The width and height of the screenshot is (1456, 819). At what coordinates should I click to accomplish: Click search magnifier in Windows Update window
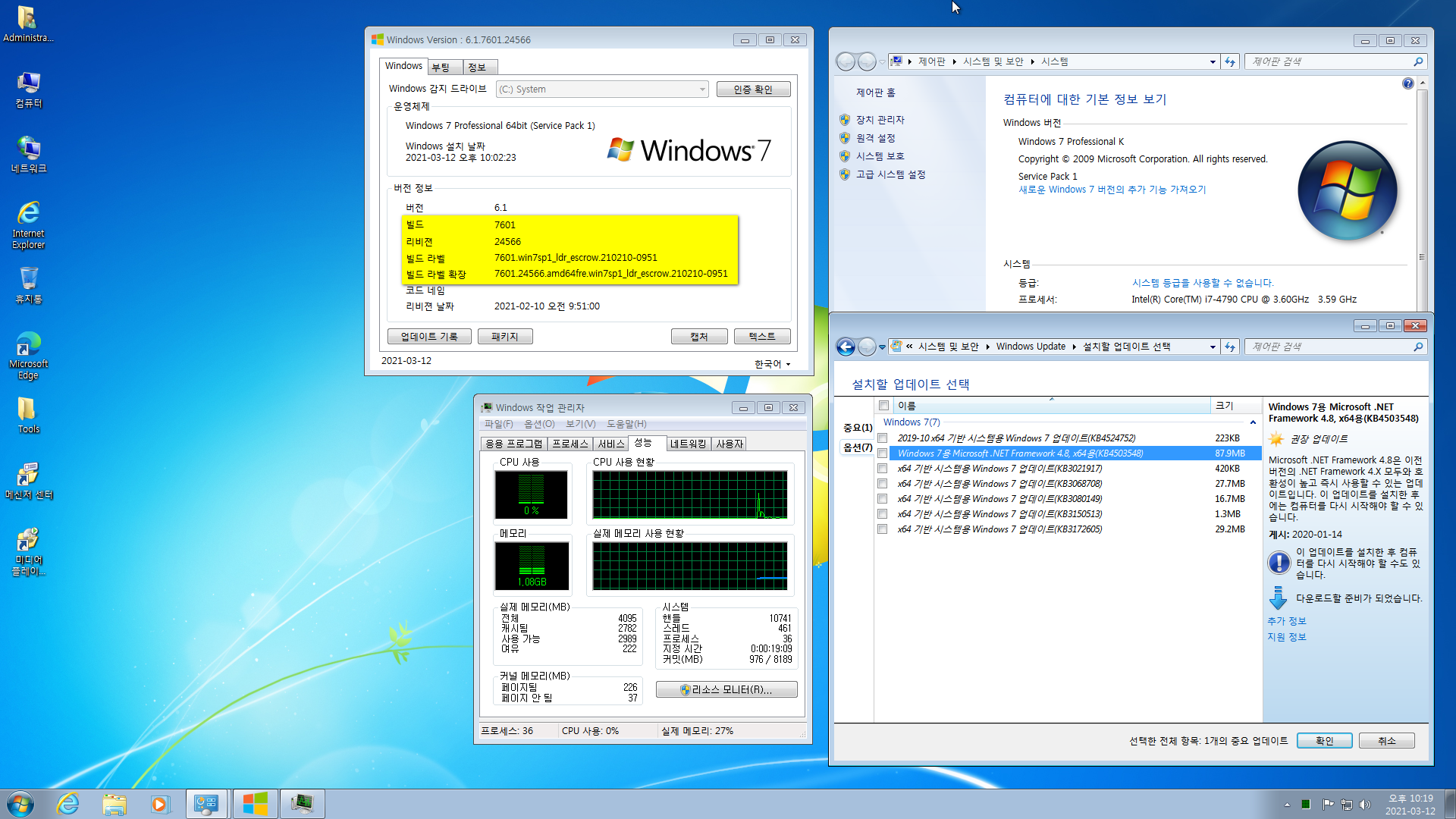point(1418,347)
